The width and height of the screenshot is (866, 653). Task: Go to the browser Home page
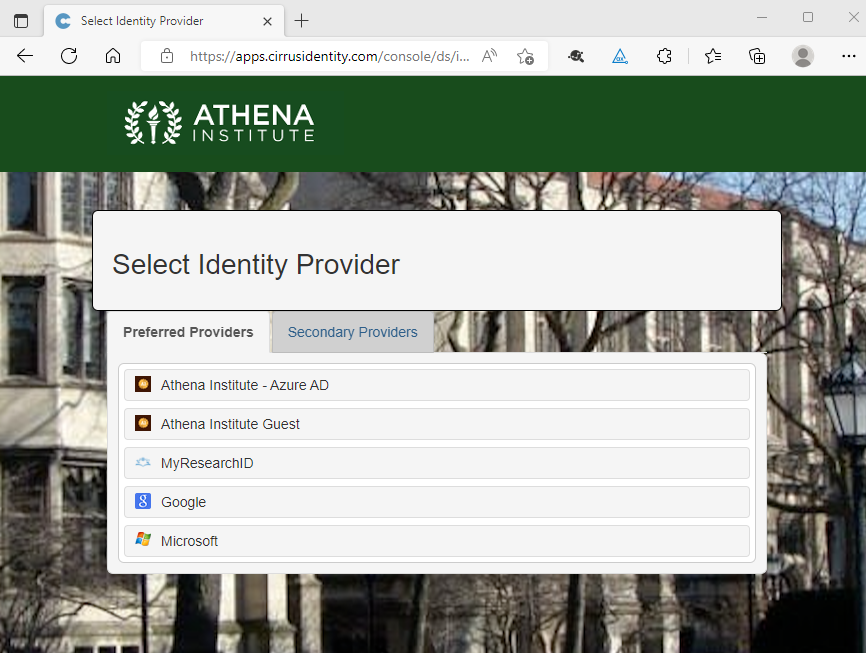click(113, 56)
